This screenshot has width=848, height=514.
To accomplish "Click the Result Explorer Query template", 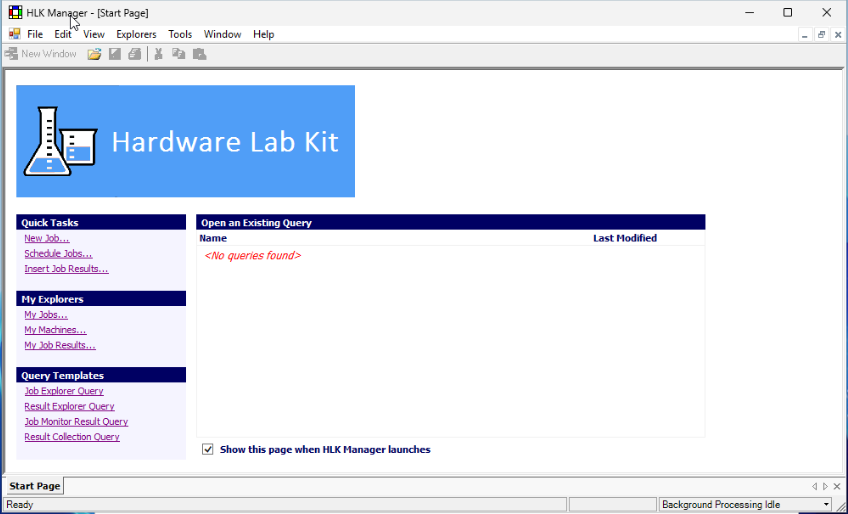I will click(69, 406).
